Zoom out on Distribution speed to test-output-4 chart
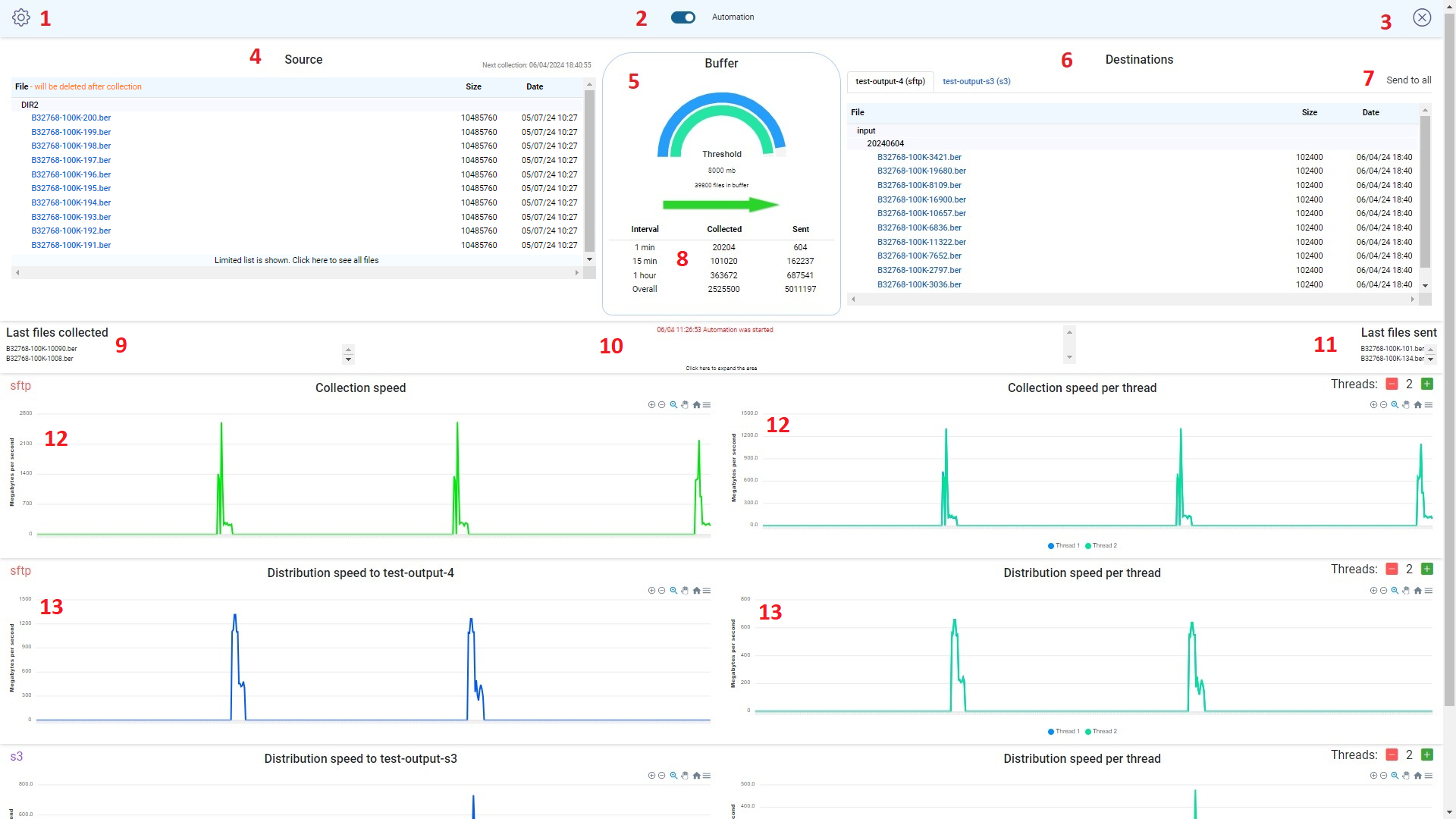 pos(662,591)
